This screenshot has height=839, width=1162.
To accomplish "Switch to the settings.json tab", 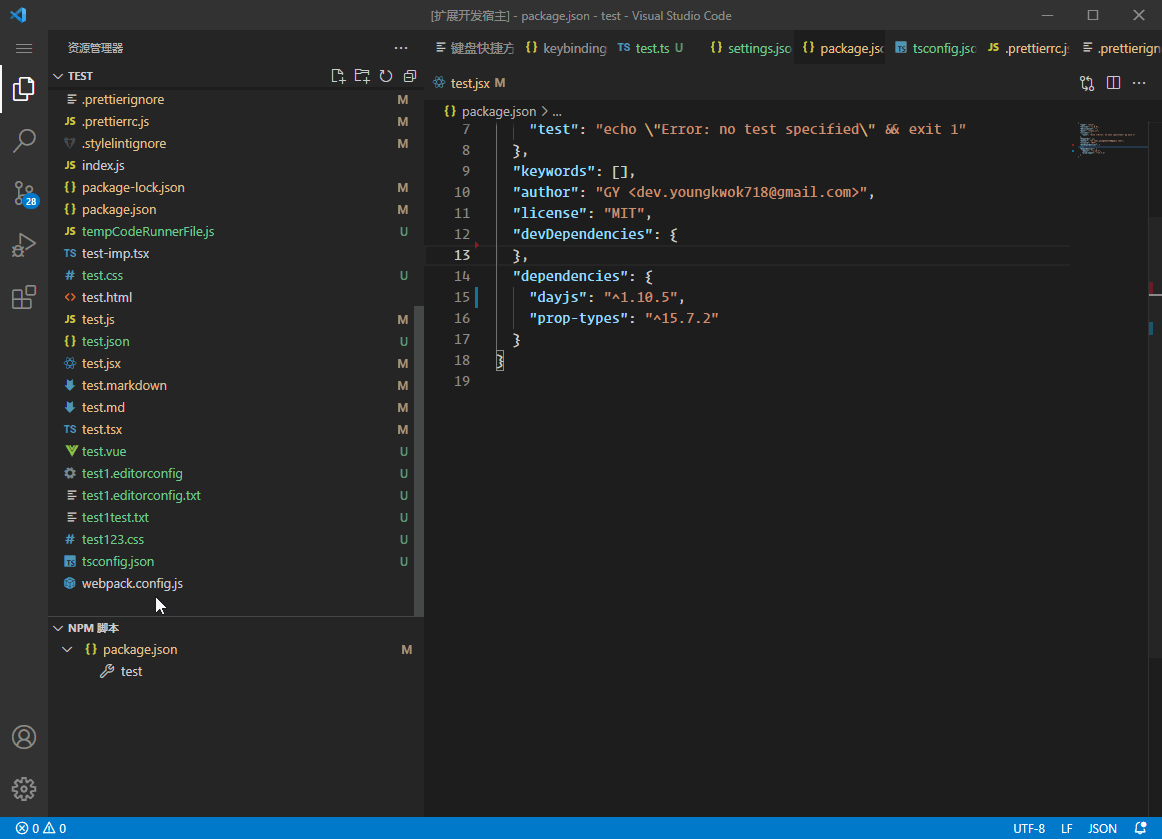I will (x=748, y=48).
